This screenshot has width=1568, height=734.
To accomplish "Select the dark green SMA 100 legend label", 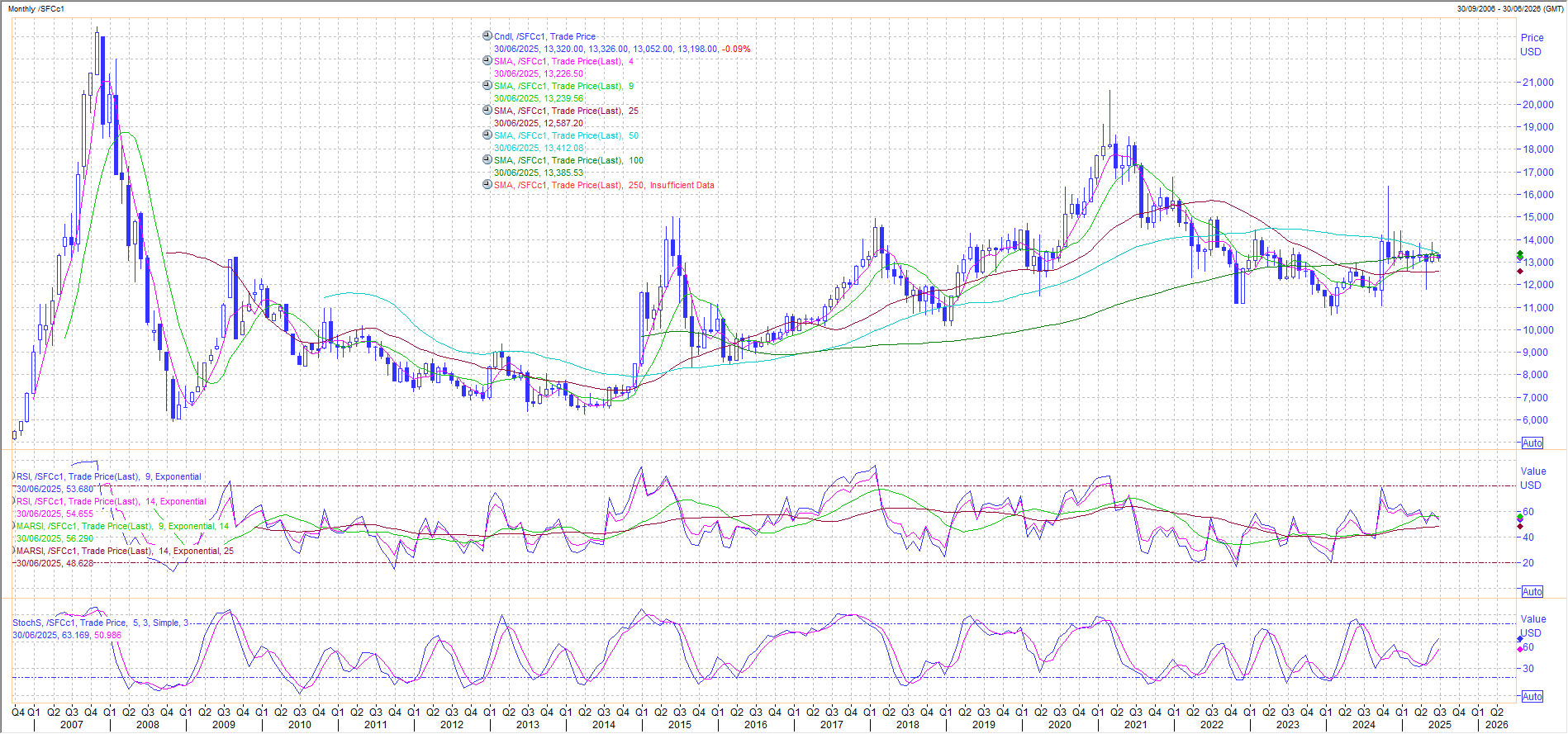I will pos(568,160).
